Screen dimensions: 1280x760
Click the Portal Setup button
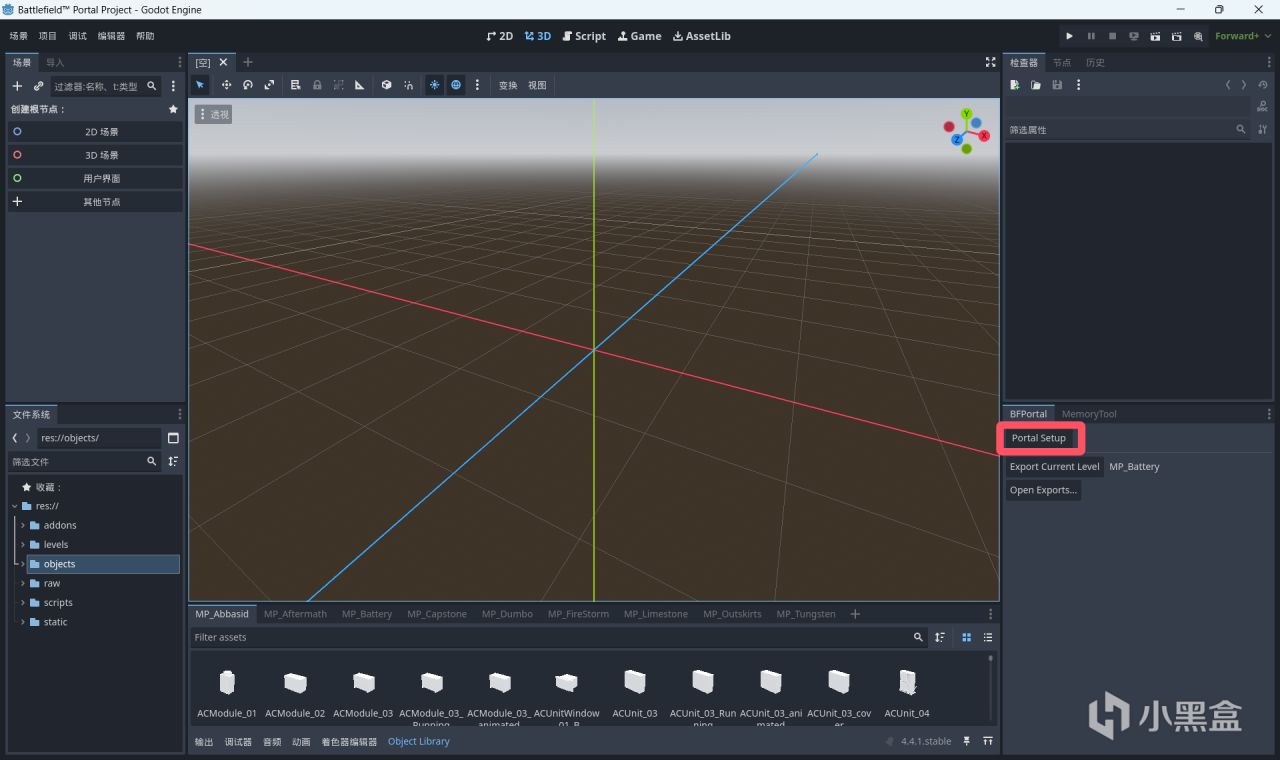click(1038, 438)
